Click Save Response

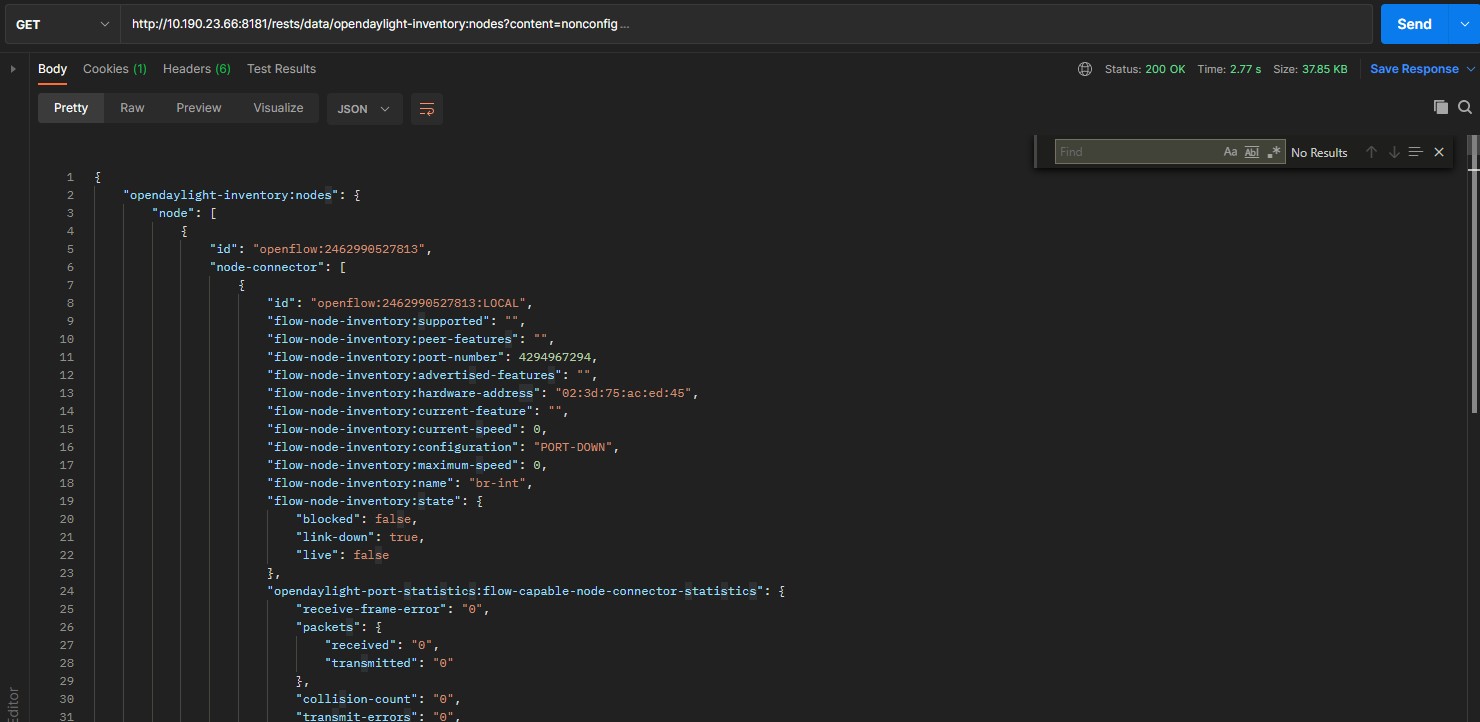[x=1414, y=69]
